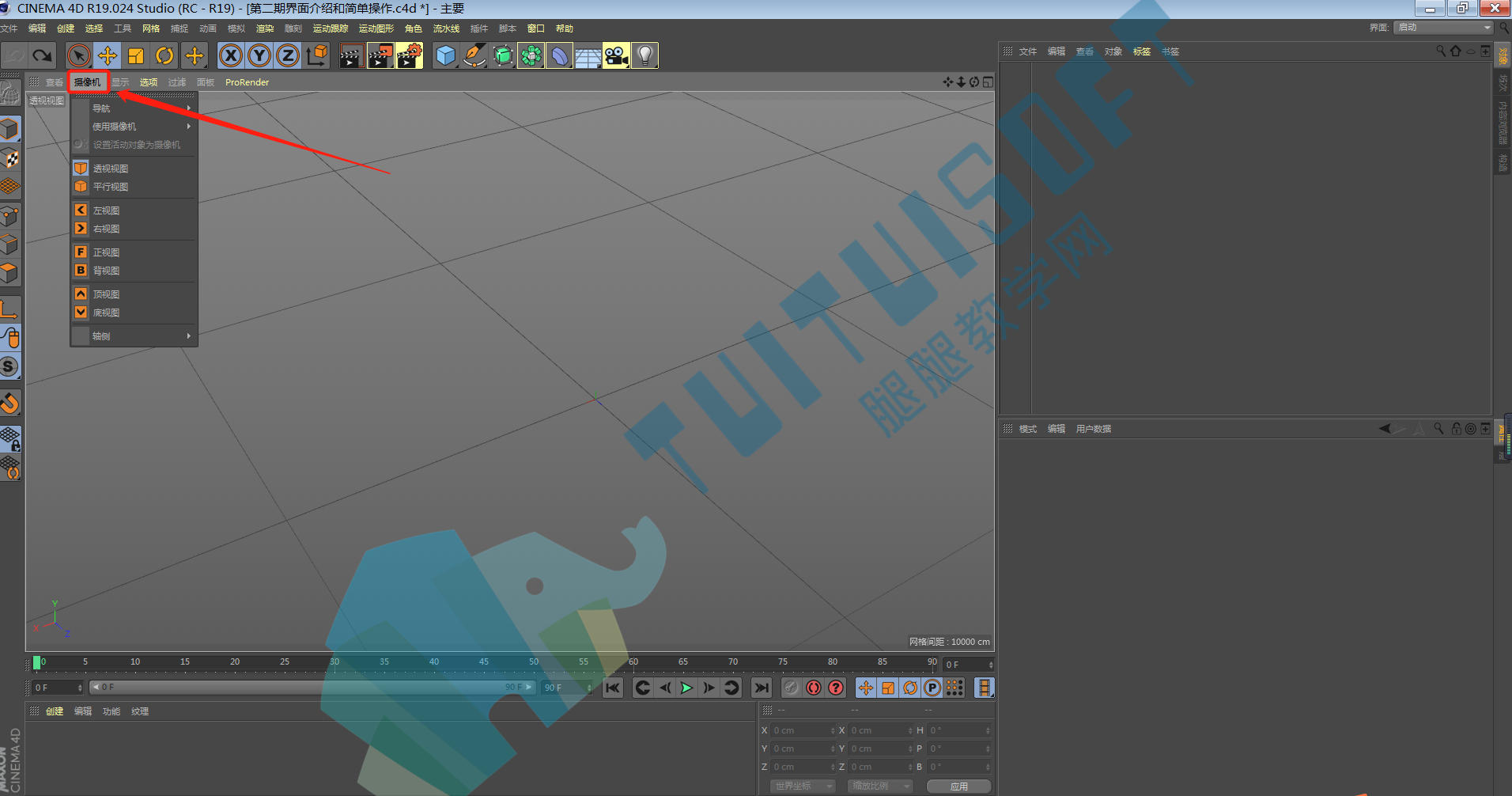The image size is (1512, 796).
Task: Open the 世界坐标 dropdown
Action: click(803, 786)
